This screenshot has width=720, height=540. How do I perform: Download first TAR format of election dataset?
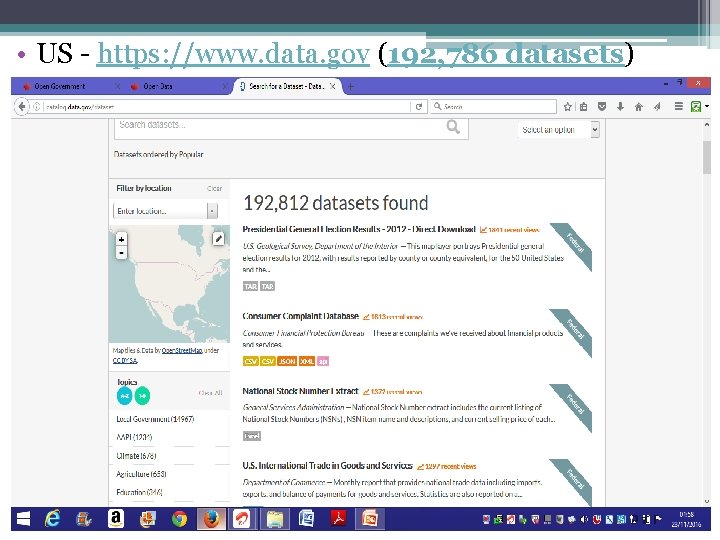250,287
